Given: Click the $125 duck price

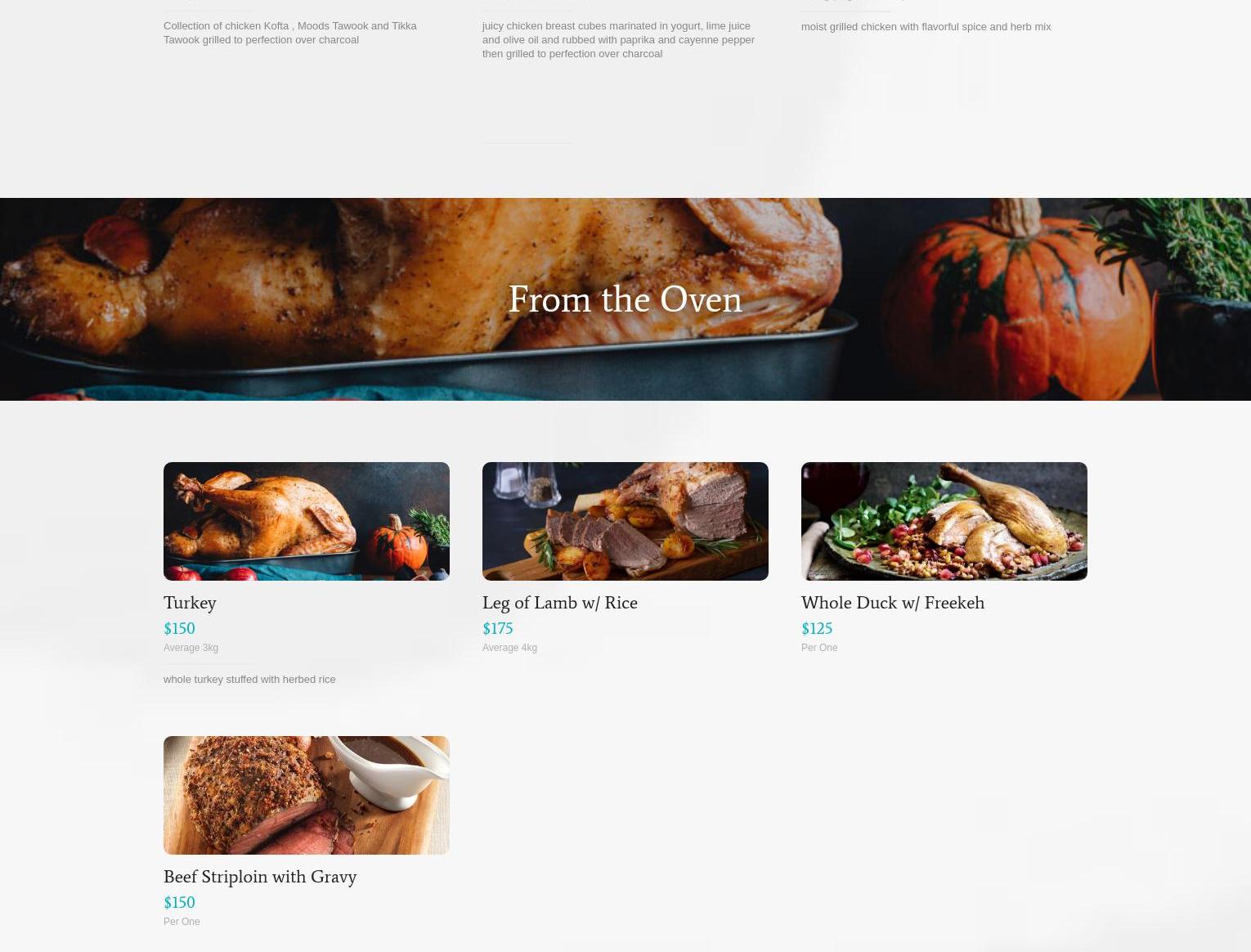Looking at the screenshot, I should [x=817, y=629].
